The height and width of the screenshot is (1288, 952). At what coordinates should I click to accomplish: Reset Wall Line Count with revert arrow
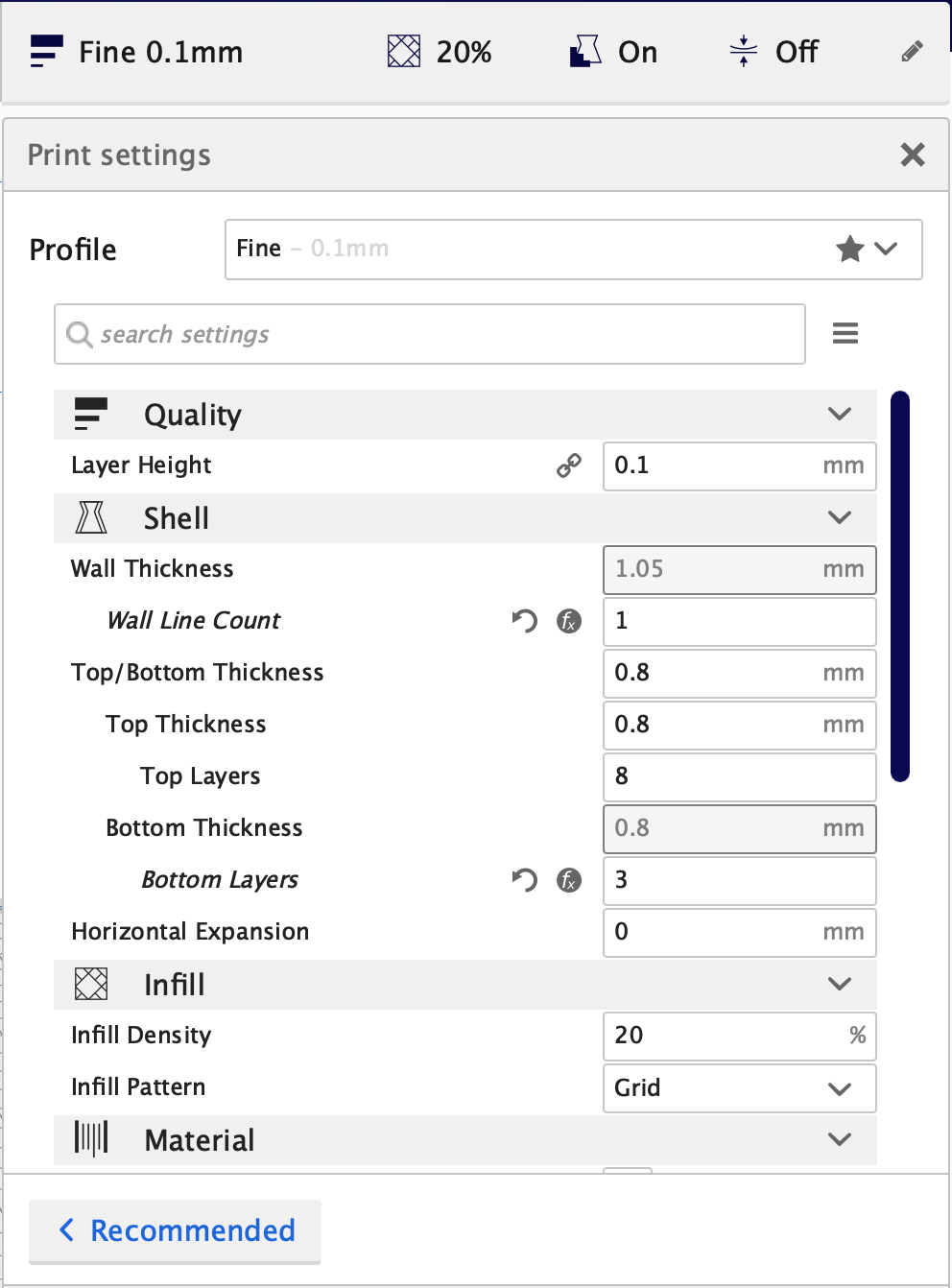click(x=524, y=621)
